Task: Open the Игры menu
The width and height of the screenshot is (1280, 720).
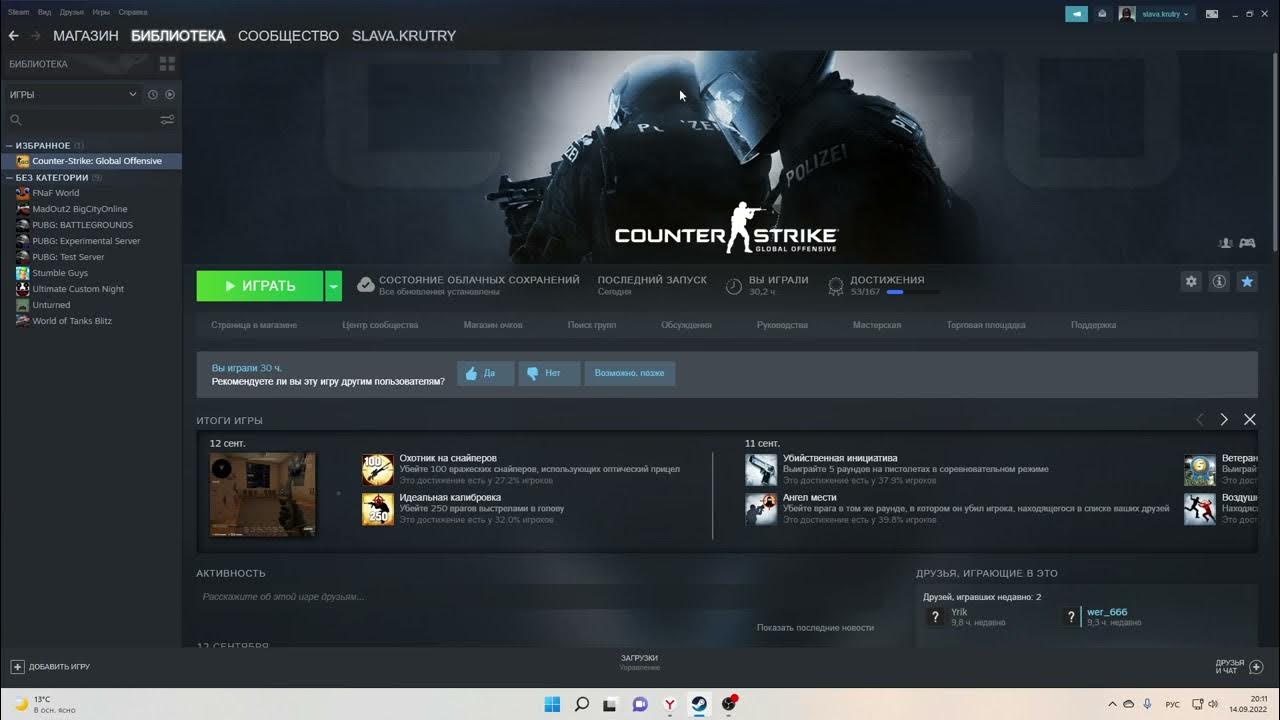Action: 101,12
